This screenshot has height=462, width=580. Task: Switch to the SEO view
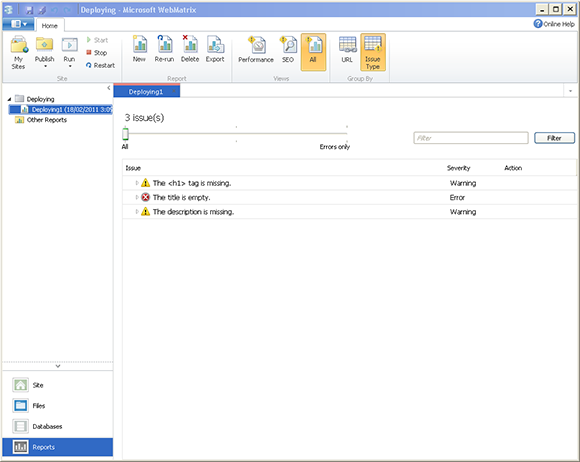(x=288, y=49)
